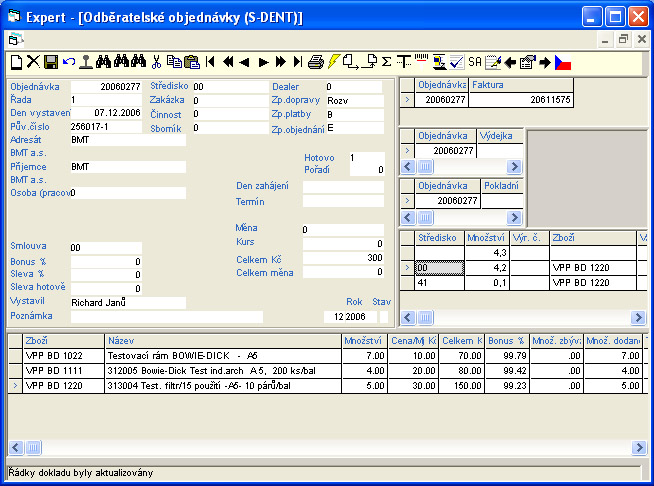Click the yellow lightning bolt icon
Image resolution: width=654 pixels, height=486 pixels.
click(334, 62)
